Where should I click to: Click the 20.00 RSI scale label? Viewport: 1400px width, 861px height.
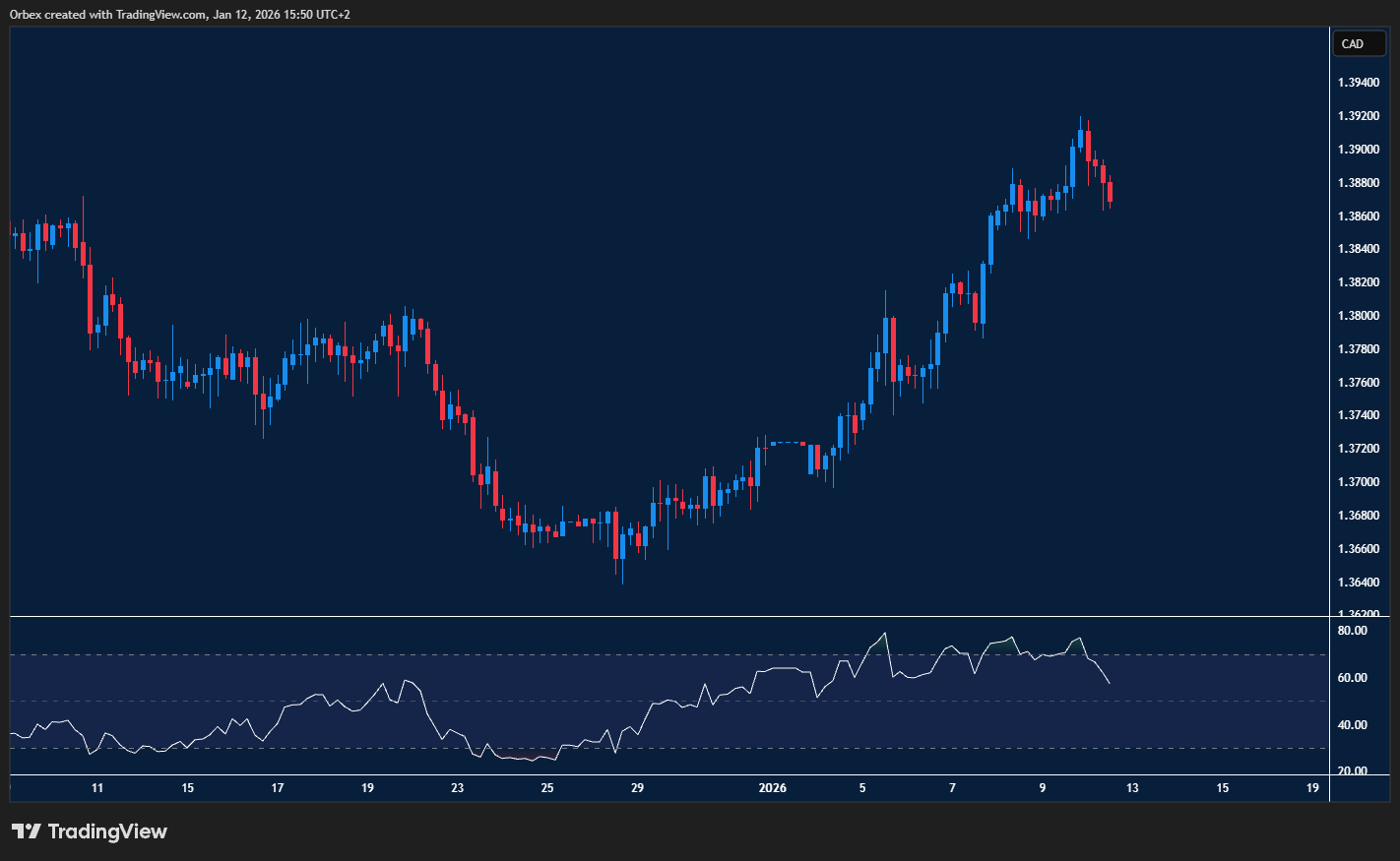[1353, 771]
